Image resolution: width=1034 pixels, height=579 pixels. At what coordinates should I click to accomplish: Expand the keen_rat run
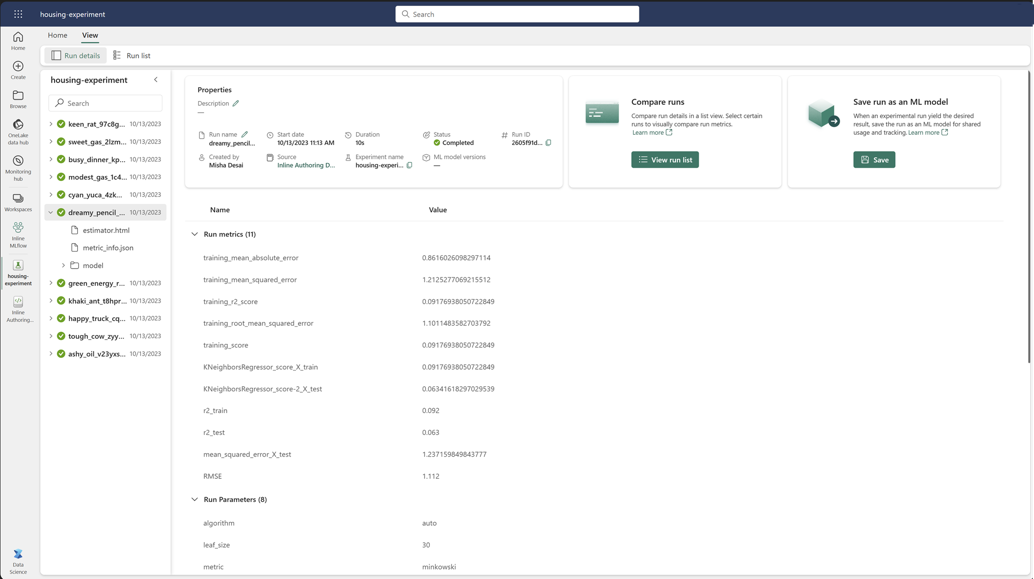pyautogui.click(x=51, y=124)
